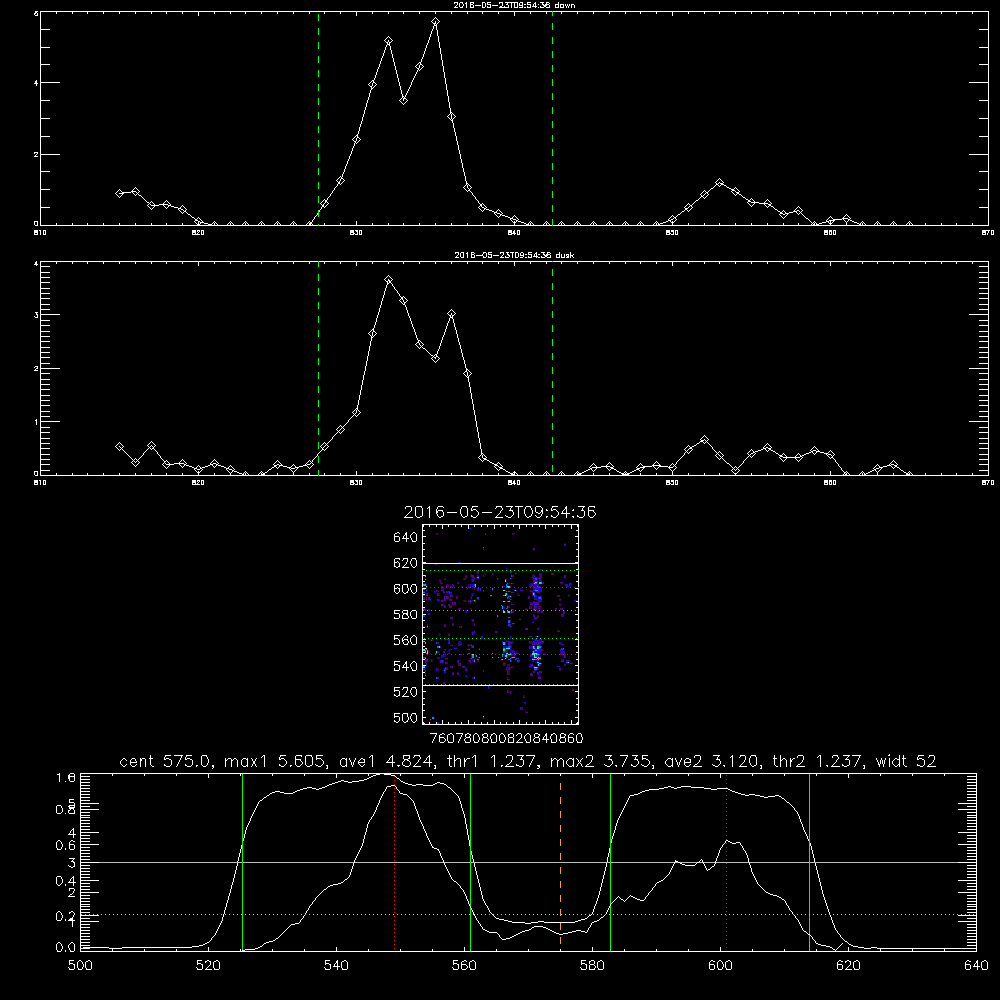Click the y-axis label 520 beside the spectrogram

click(406, 692)
